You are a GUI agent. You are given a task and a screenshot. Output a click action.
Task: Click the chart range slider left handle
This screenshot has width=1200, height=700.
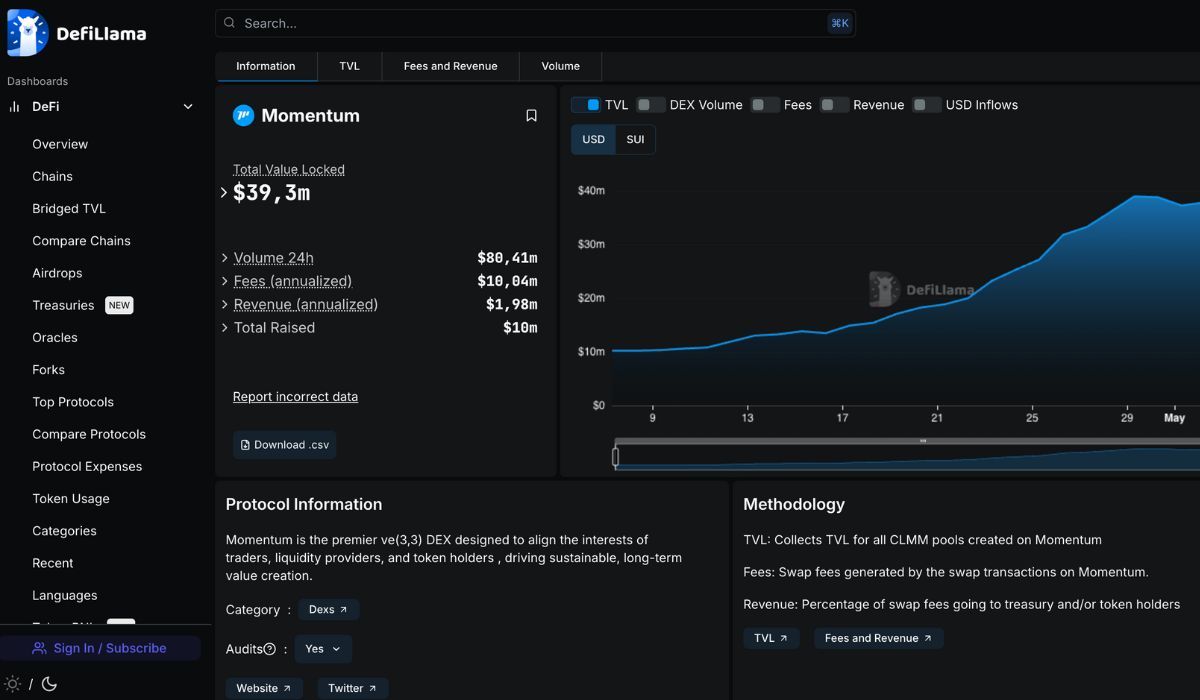pyautogui.click(x=615, y=457)
